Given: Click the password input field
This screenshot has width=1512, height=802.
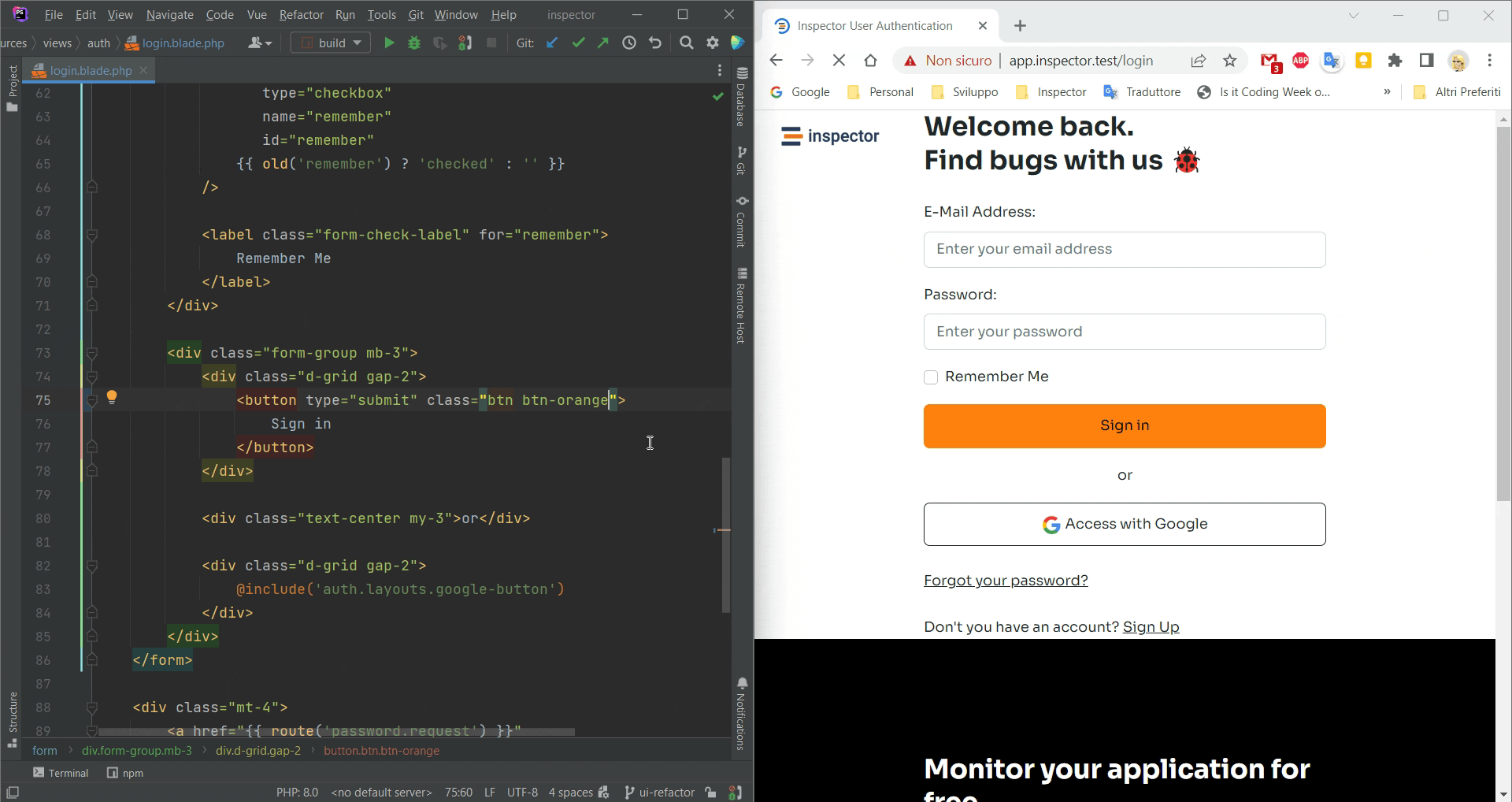Looking at the screenshot, I should 1125,332.
